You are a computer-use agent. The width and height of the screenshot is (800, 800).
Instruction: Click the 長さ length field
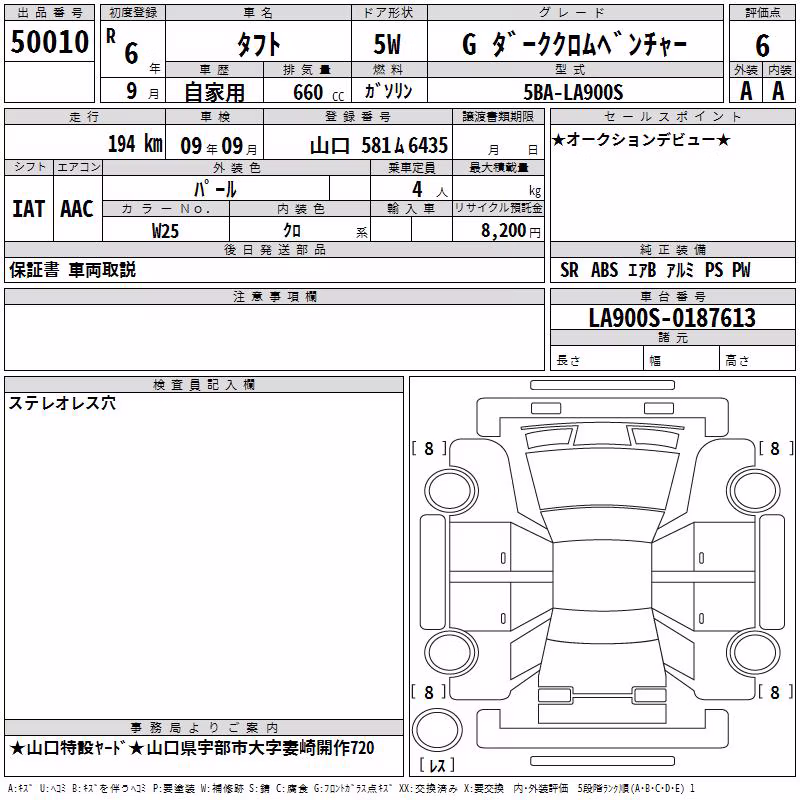597,360
